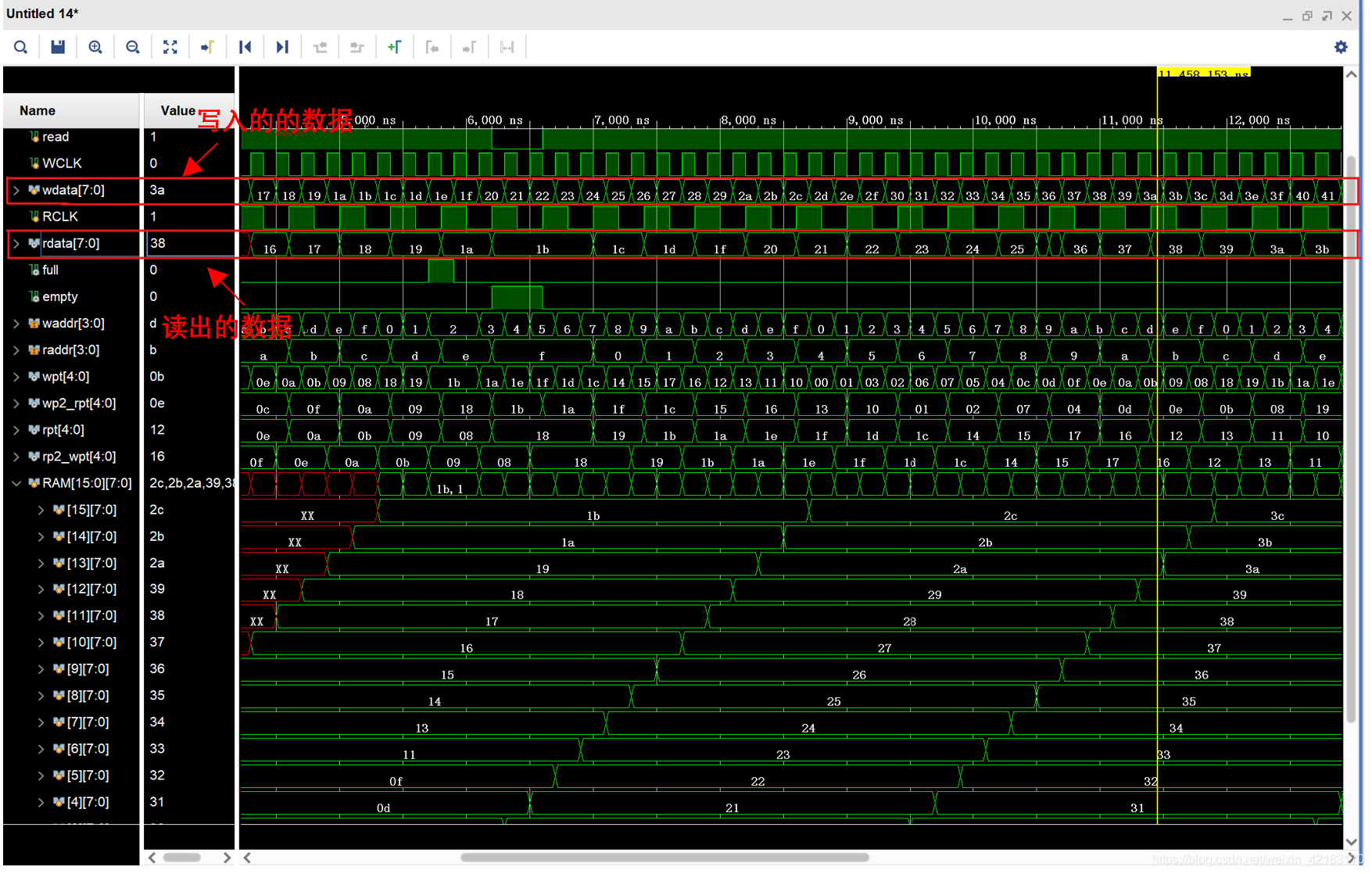Expand the rdata[7:0] bus

tap(16, 243)
